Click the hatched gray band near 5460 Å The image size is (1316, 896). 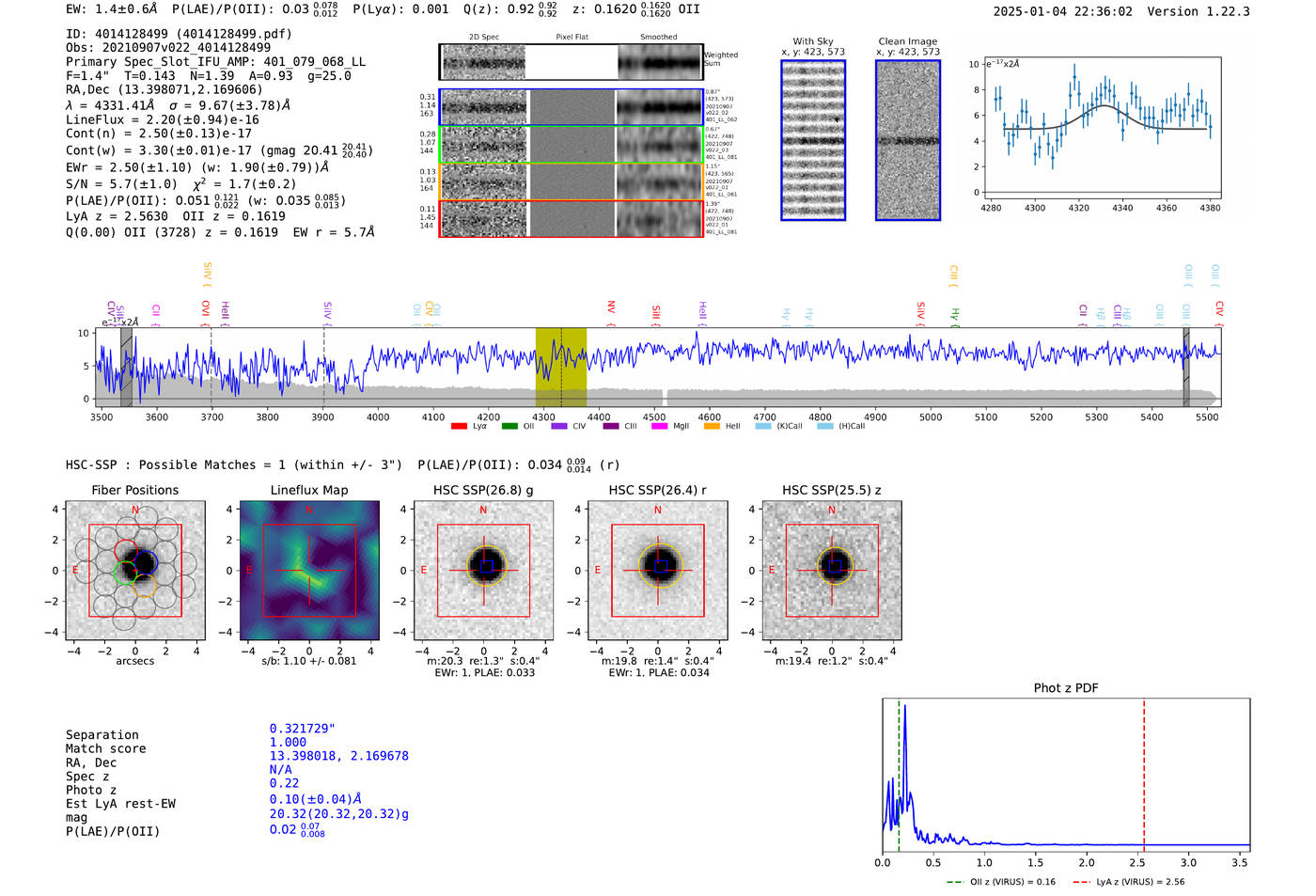[x=1186, y=367]
